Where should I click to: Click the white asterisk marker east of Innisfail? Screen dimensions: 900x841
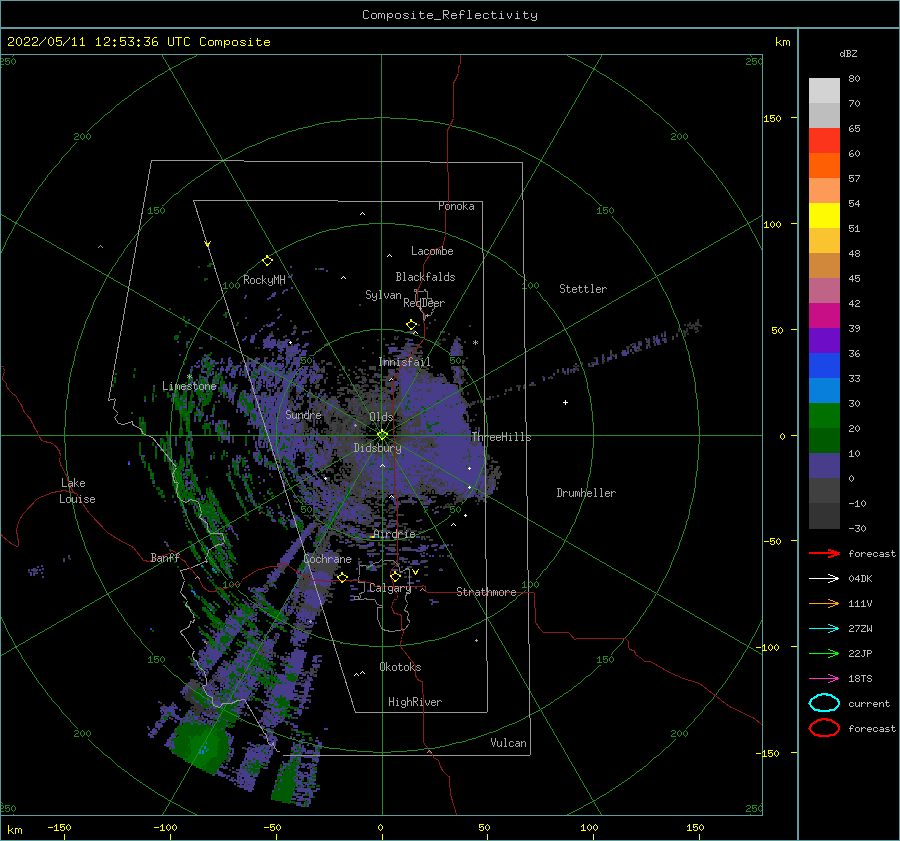click(x=475, y=343)
